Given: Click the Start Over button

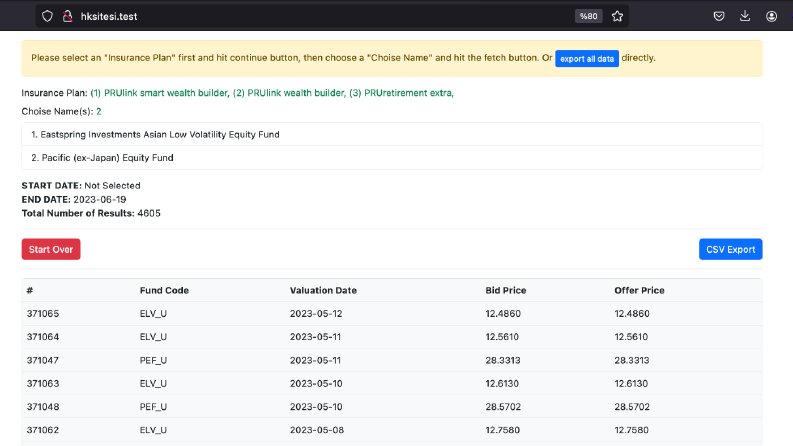Looking at the screenshot, I should [51, 249].
